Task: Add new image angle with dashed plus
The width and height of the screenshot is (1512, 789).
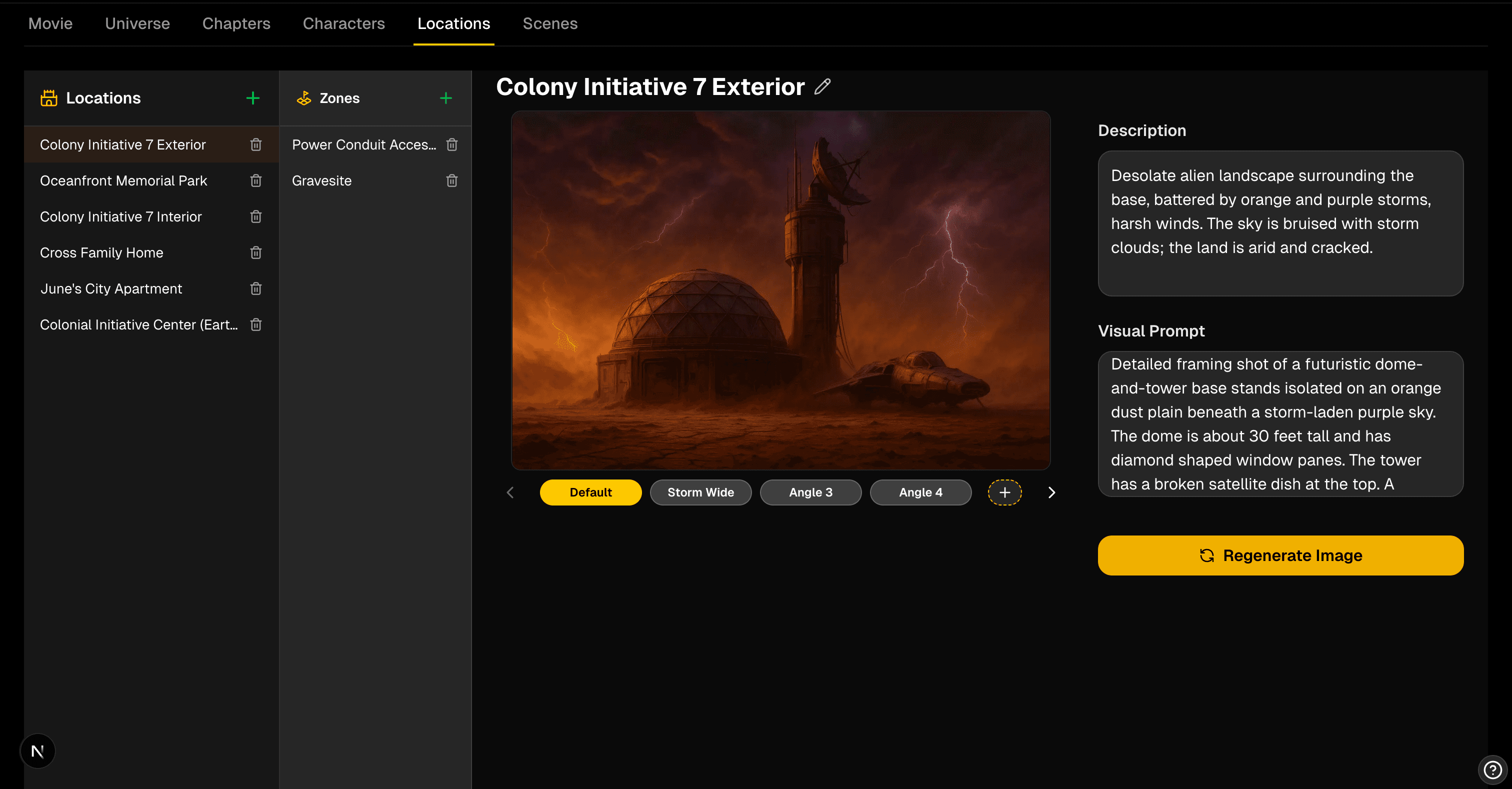Action: tap(1004, 492)
